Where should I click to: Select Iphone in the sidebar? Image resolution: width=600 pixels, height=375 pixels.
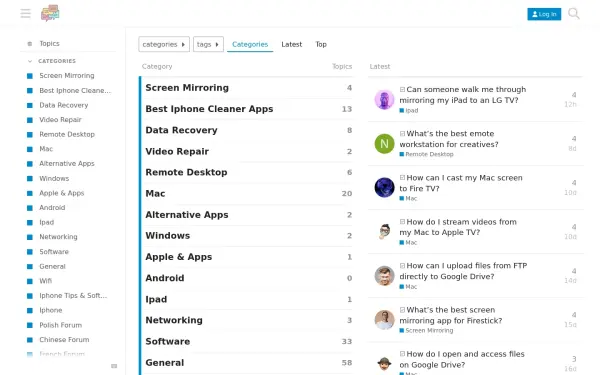(51, 310)
